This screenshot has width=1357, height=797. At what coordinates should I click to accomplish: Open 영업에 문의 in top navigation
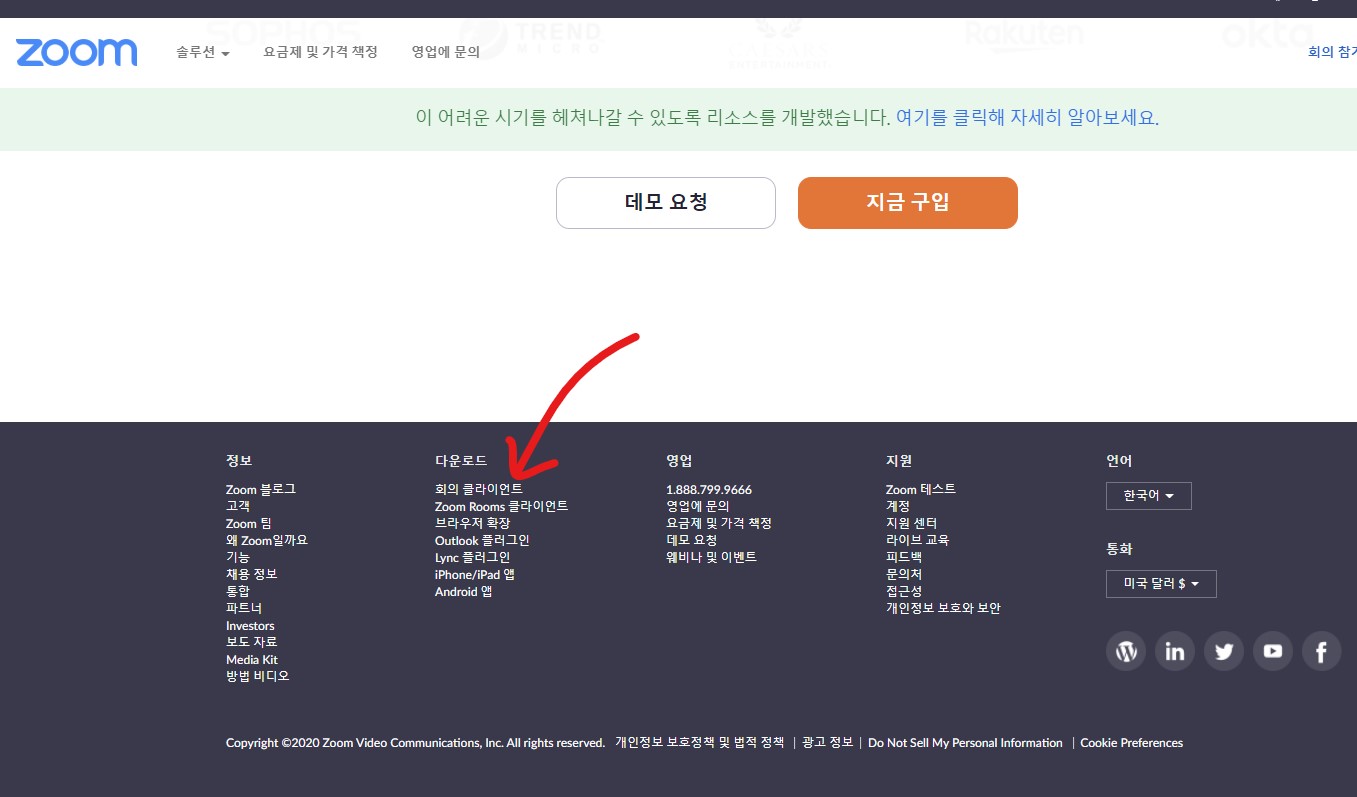(x=445, y=52)
